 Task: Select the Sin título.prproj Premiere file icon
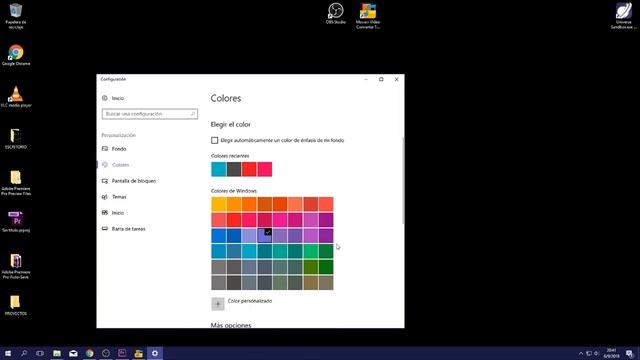click(16, 222)
